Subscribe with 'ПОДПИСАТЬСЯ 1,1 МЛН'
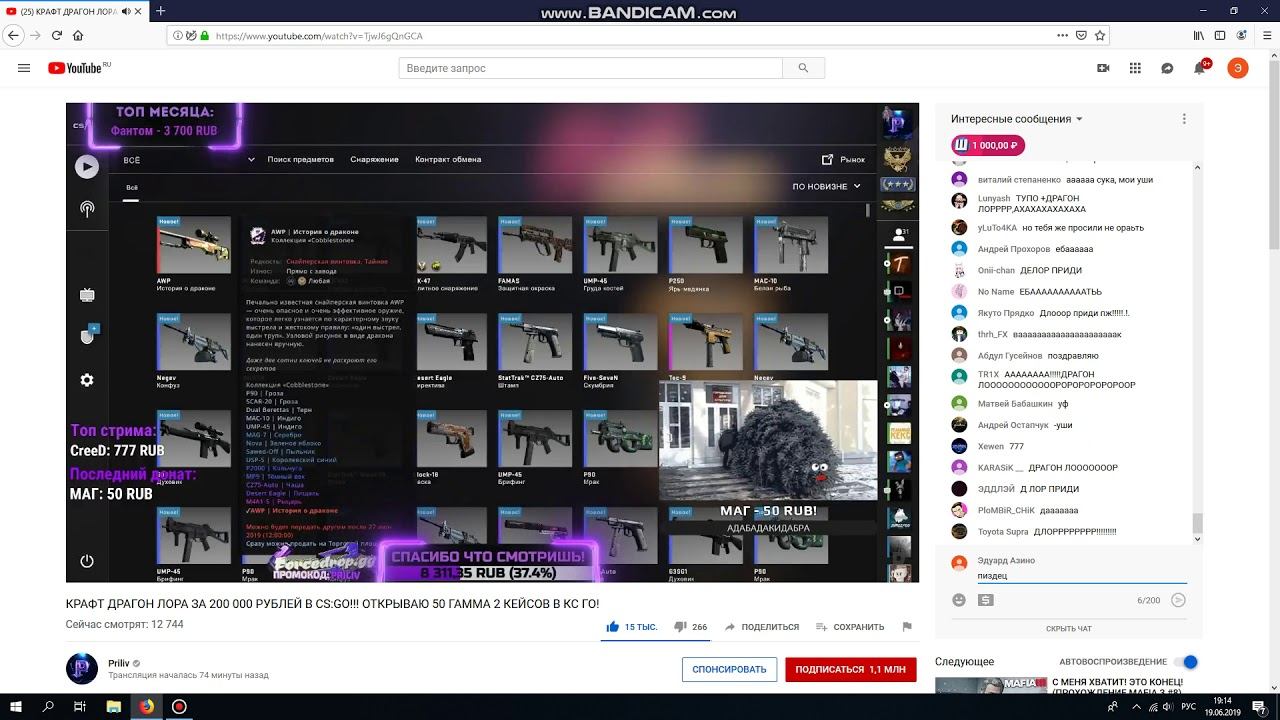This screenshot has height=720, width=1280. 851,669
